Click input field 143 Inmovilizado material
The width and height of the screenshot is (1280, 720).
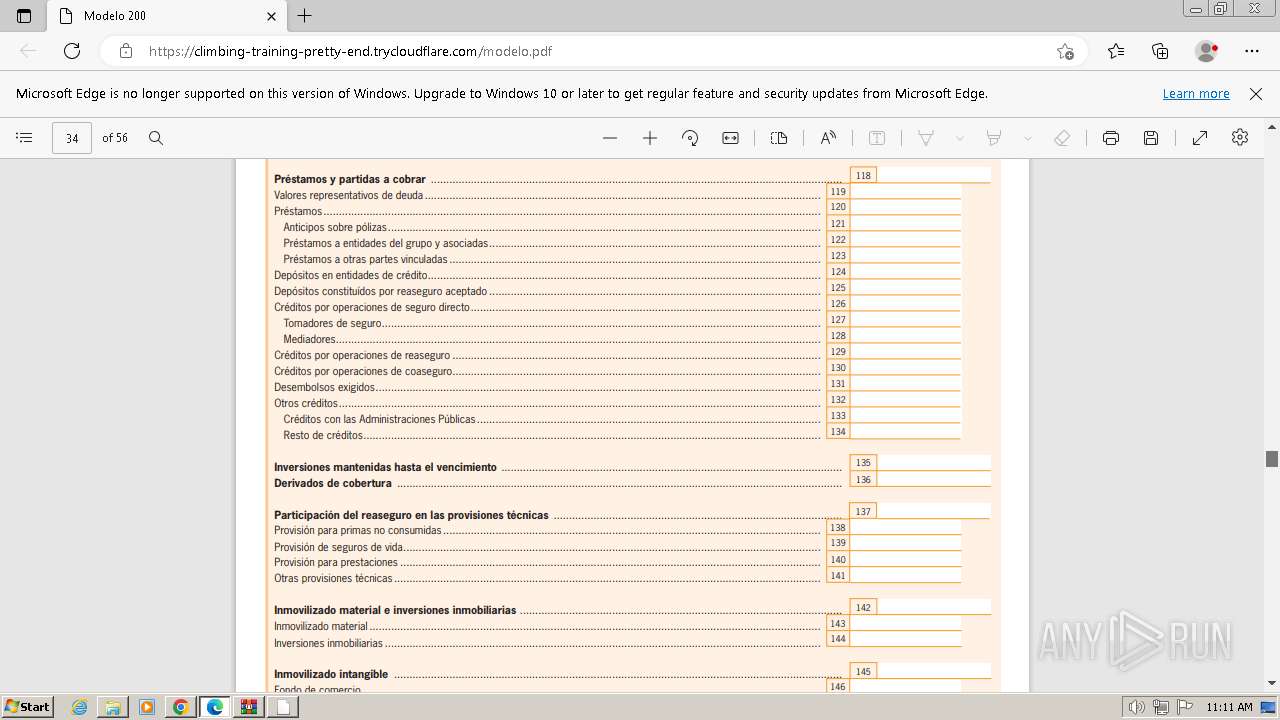(x=905, y=623)
